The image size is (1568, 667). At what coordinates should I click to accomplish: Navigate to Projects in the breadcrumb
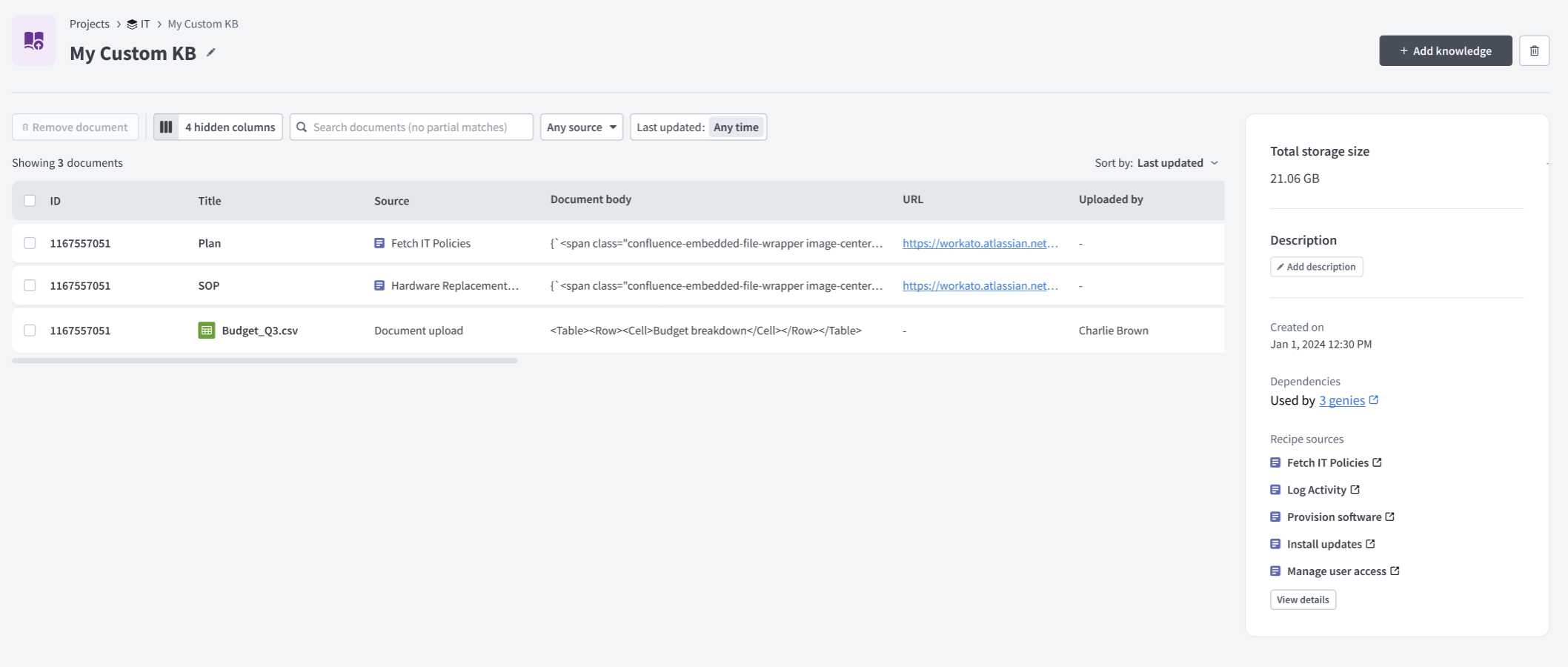(89, 23)
